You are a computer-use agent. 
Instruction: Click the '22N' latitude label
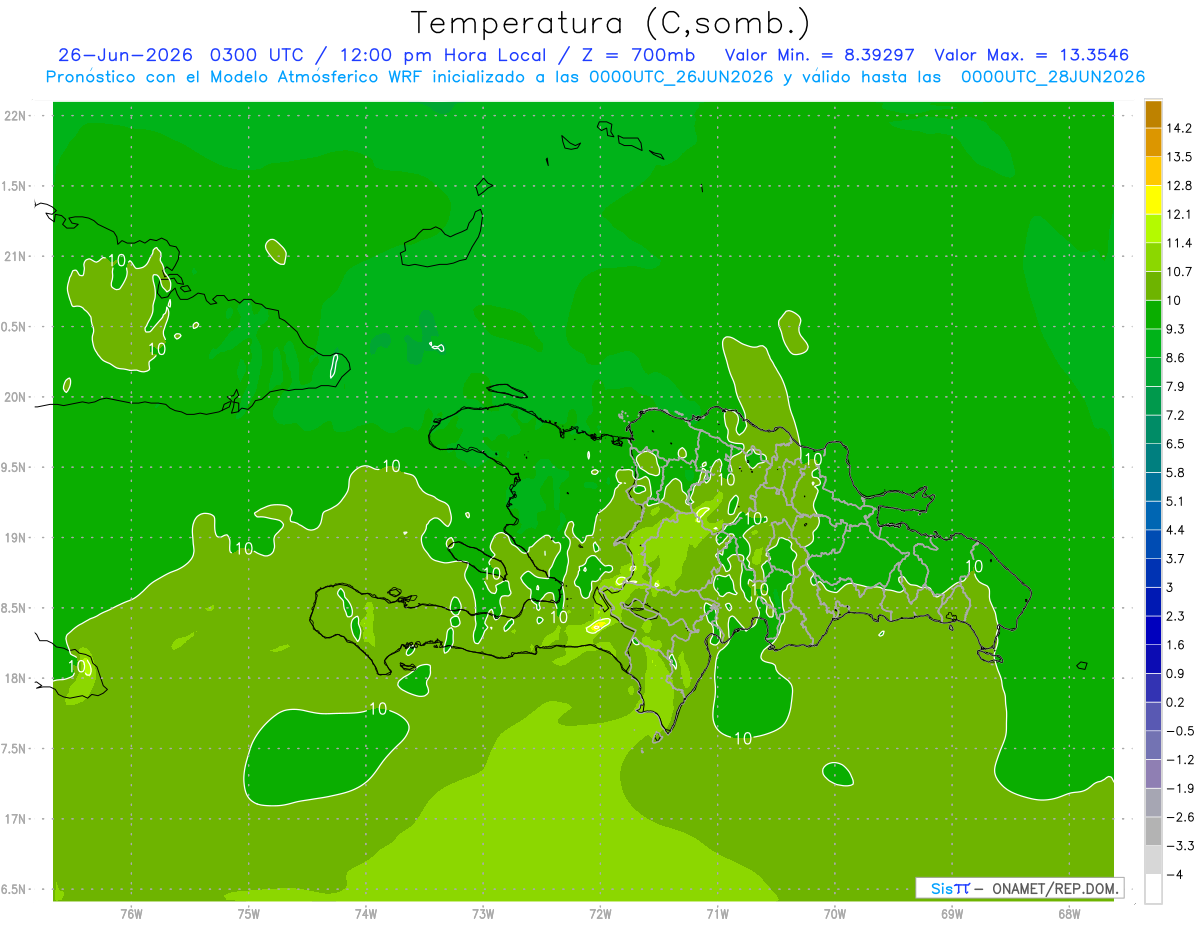14,115
